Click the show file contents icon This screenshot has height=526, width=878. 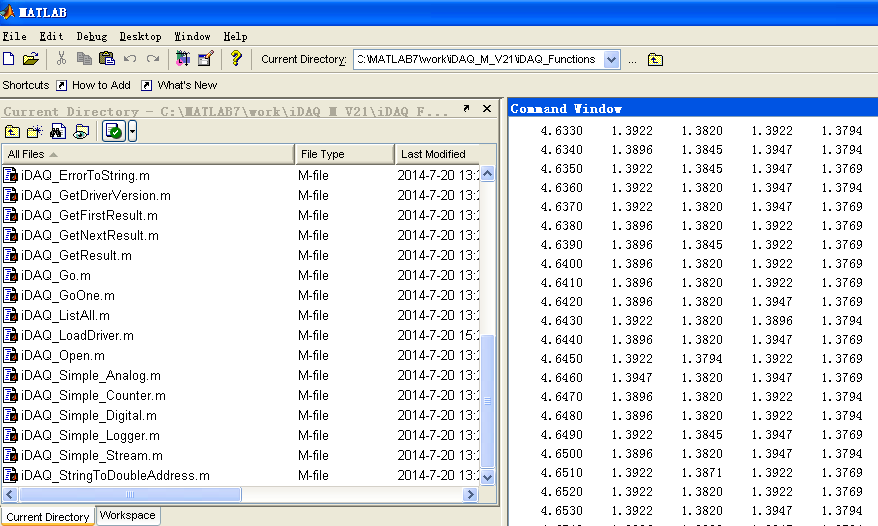[81, 132]
